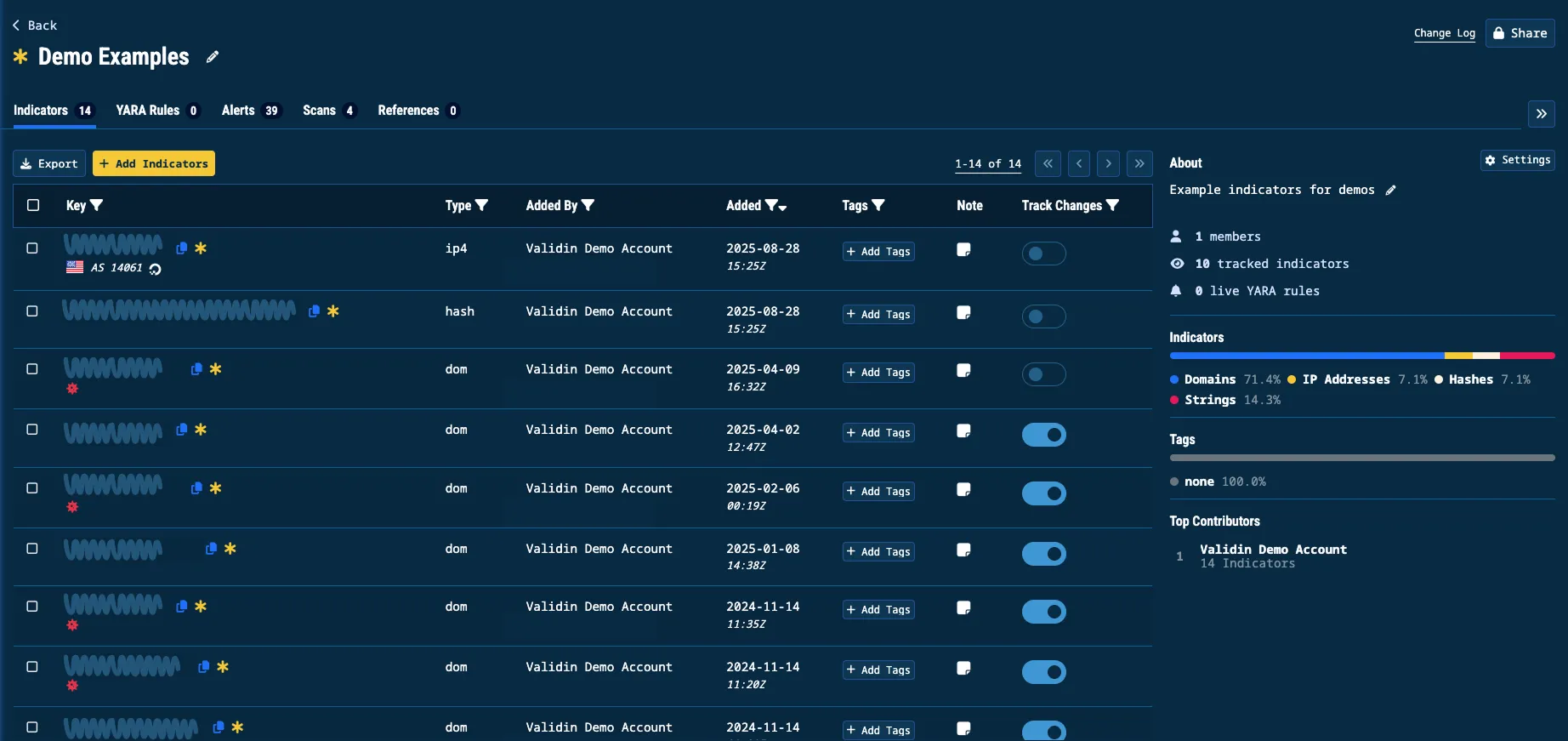Open the note icon for the ip4 row
This screenshot has width=1568, height=741.
click(963, 250)
